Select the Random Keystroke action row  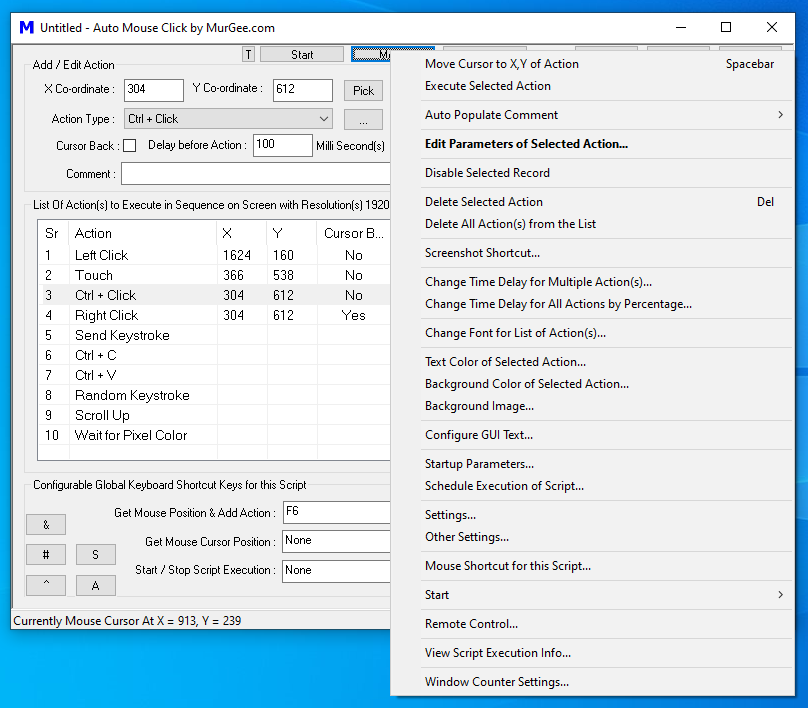[214, 395]
